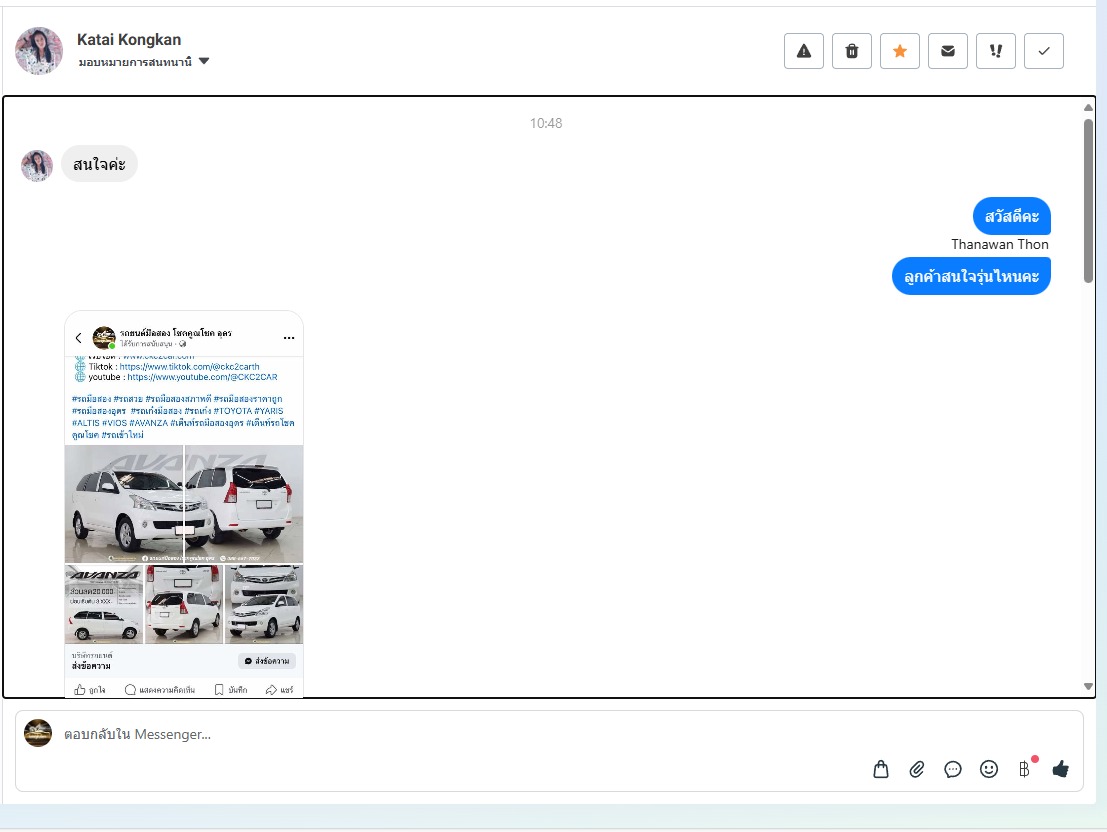The width and height of the screenshot is (1107, 832).
Task: Click the ส่งข้อความ button in post
Action: [x=267, y=661]
